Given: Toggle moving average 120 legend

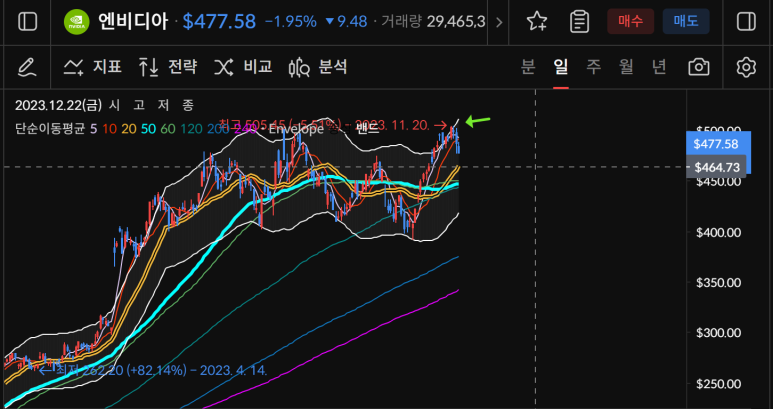Looking at the screenshot, I should click(x=190, y=129).
